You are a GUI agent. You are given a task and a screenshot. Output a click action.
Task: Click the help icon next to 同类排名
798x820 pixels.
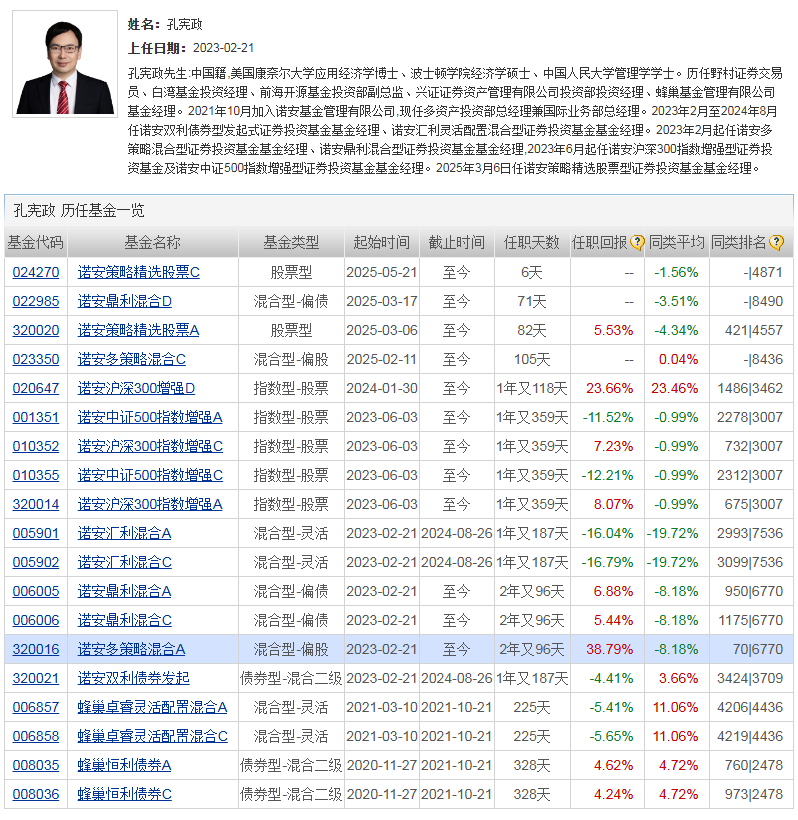pyautogui.click(x=777, y=243)
